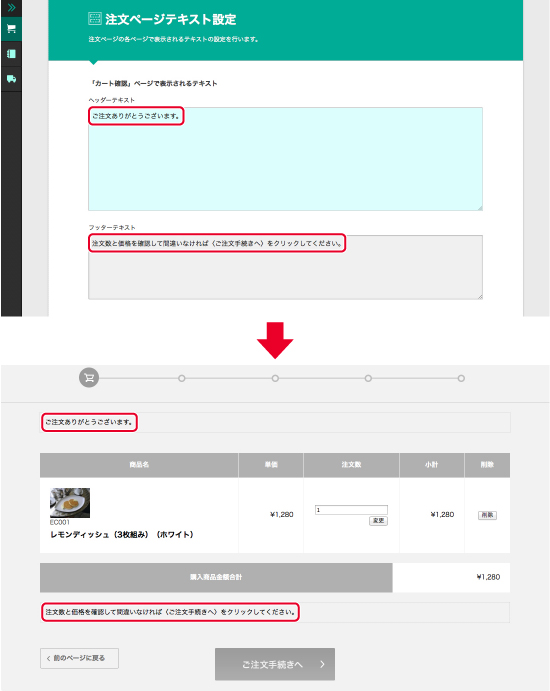This screenshot has width=550, height=691.
Task: Click the order quantity input field
Action: pyautogui.click(x=351, y=510)
